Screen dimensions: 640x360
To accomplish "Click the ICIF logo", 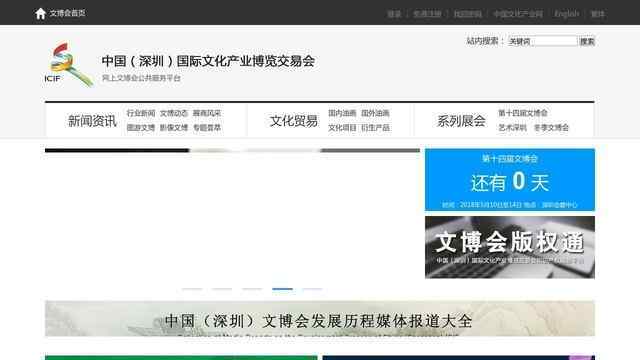I will click(69, 64).
